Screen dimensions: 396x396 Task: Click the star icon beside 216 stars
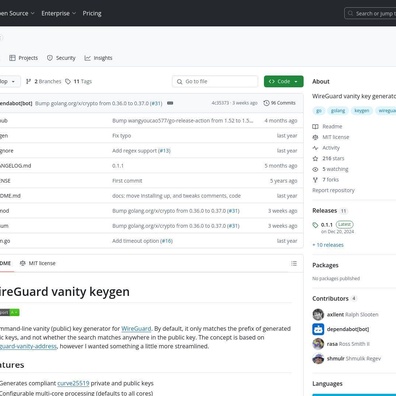[x=315, y=159]
